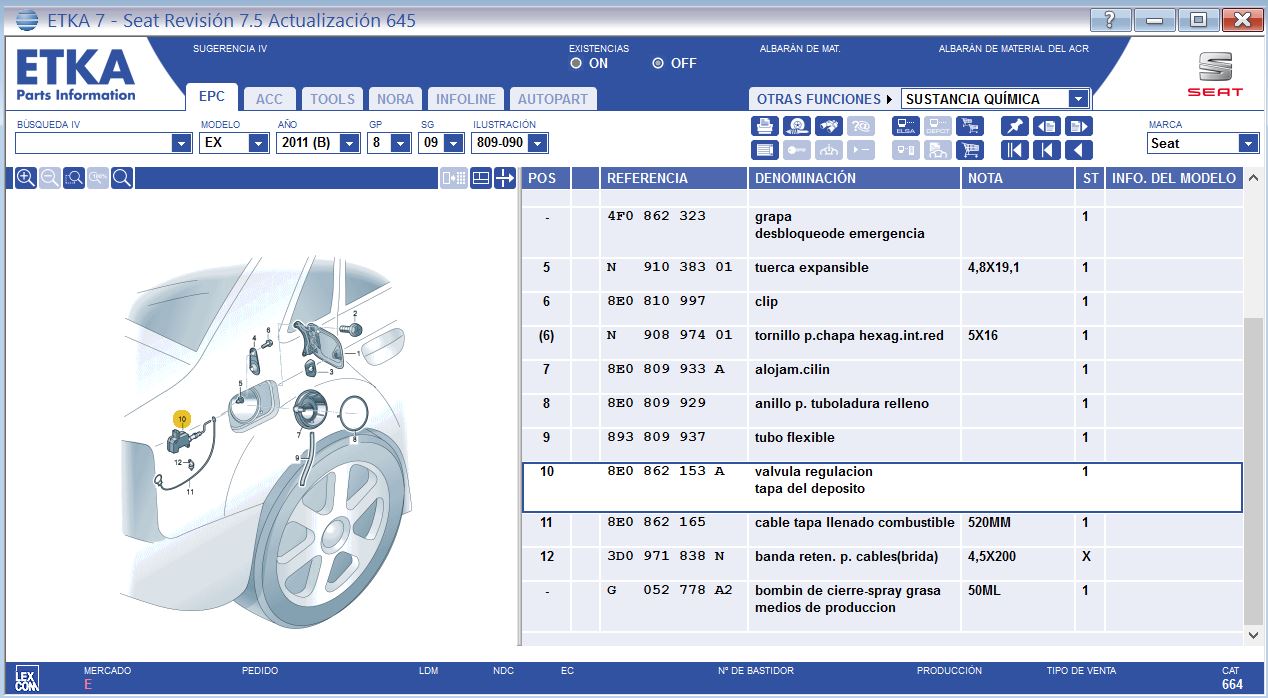Click the INFO. DEL MODELO column header
1268x698 pixels.
1174,178
